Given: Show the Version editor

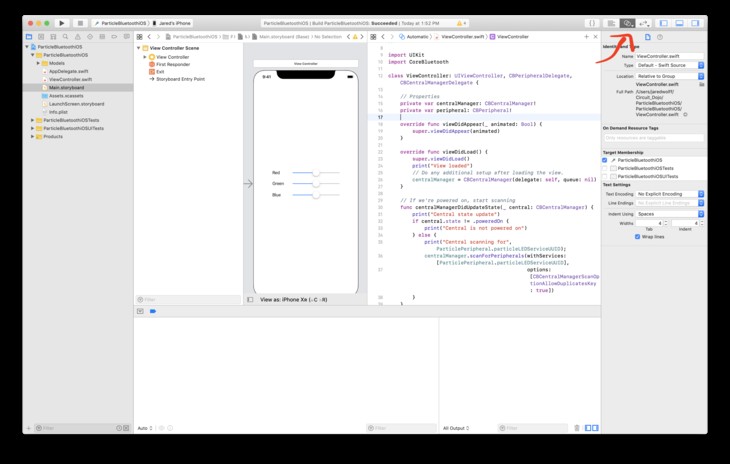Looking at the screenshot, I should 645,22.
